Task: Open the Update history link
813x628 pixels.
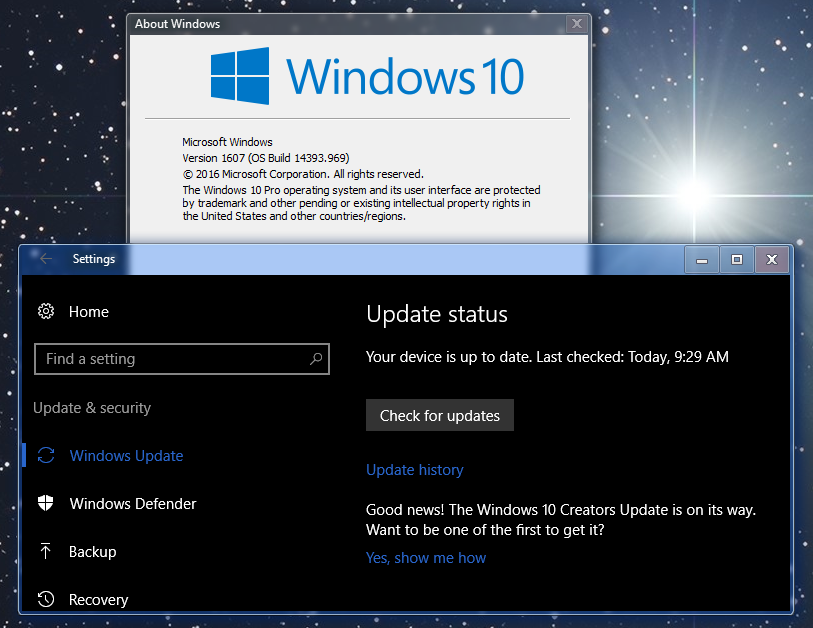Action: coord(414,470)
